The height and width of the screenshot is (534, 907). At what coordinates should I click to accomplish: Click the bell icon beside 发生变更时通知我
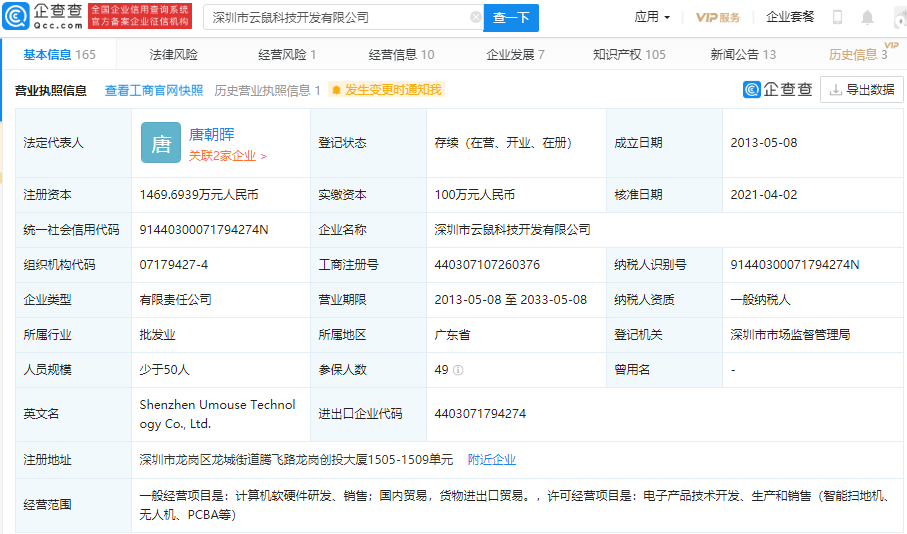tap(336, 90)
